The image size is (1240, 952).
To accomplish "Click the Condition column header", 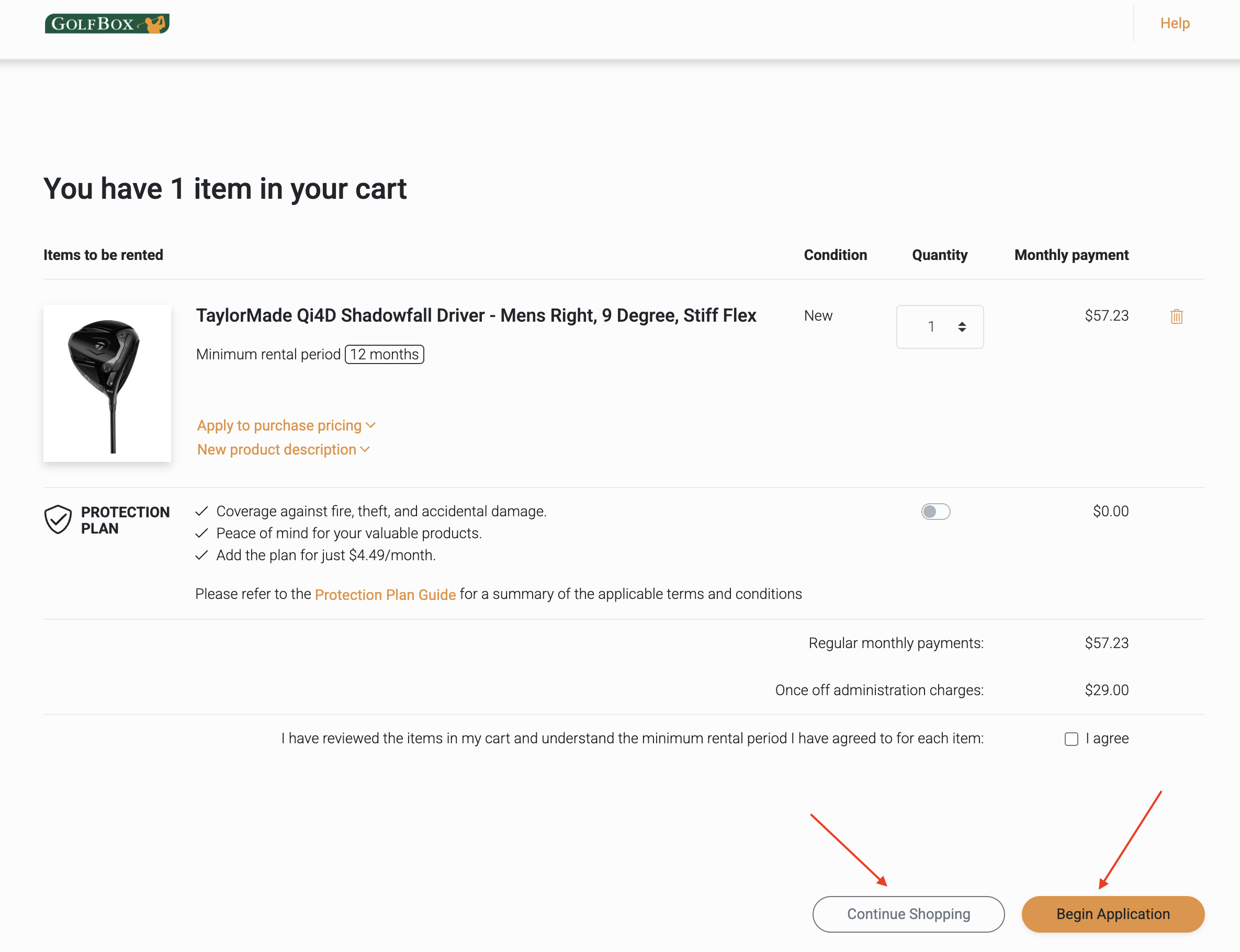I will point(836,255).
